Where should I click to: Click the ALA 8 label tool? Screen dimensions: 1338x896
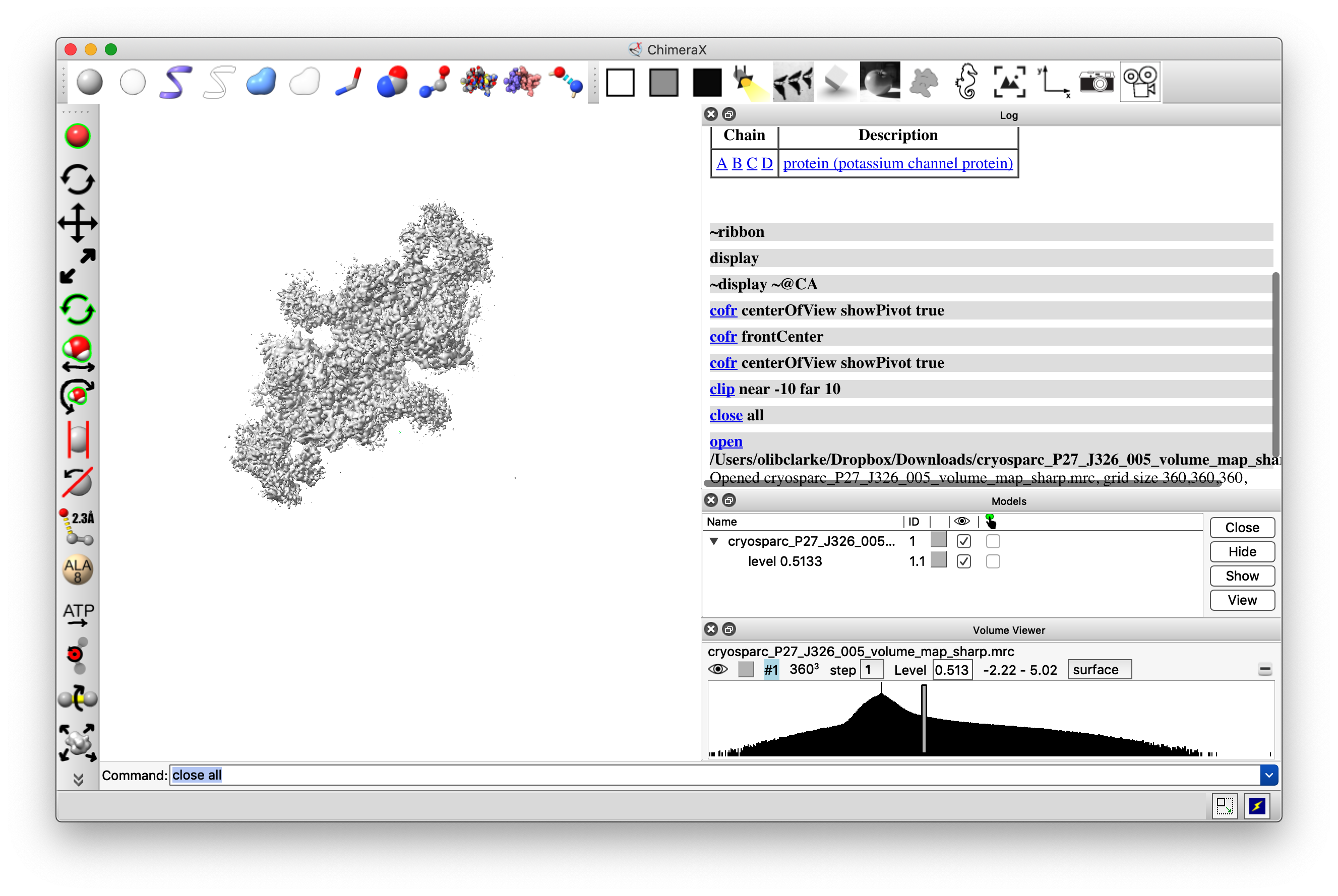tap(78, 570)
